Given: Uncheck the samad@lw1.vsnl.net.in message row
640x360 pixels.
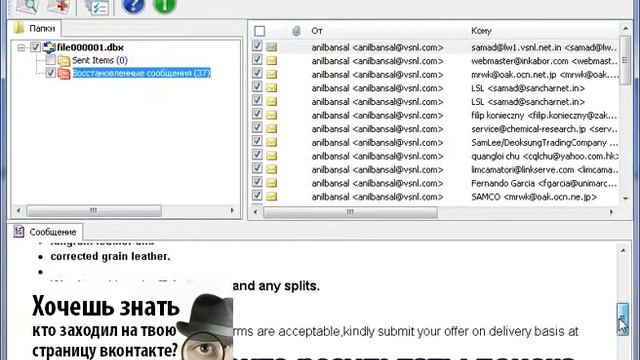Looking at the screenshot, I should (x=257, y=46).
